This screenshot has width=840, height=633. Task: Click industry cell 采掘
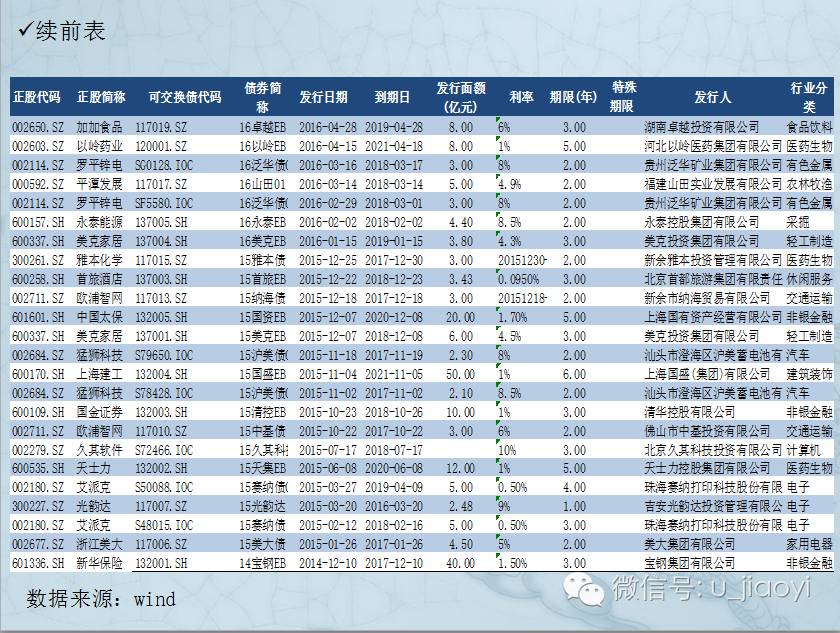[x=798, y=222]
